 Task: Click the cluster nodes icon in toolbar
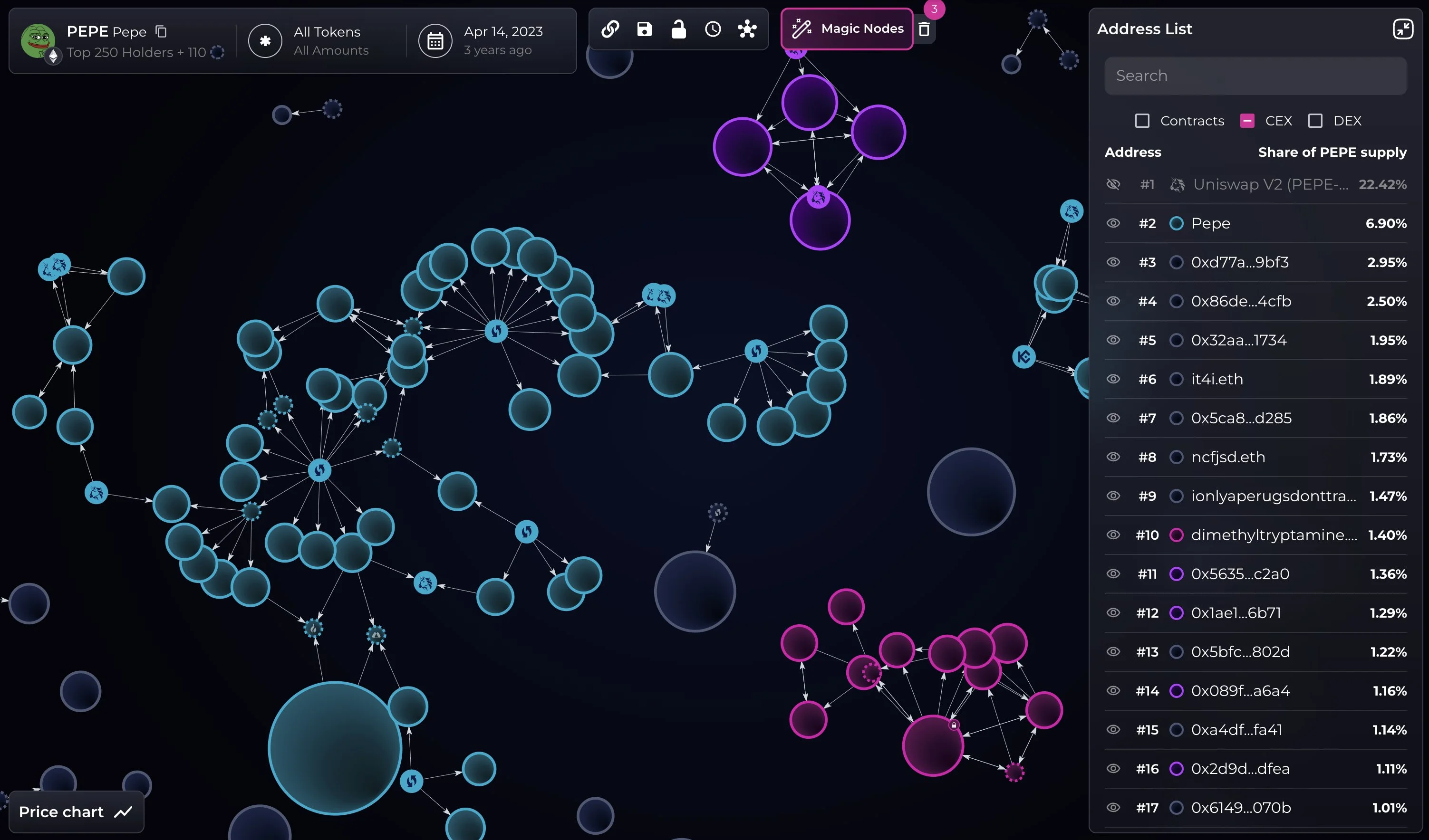point(747,29)
